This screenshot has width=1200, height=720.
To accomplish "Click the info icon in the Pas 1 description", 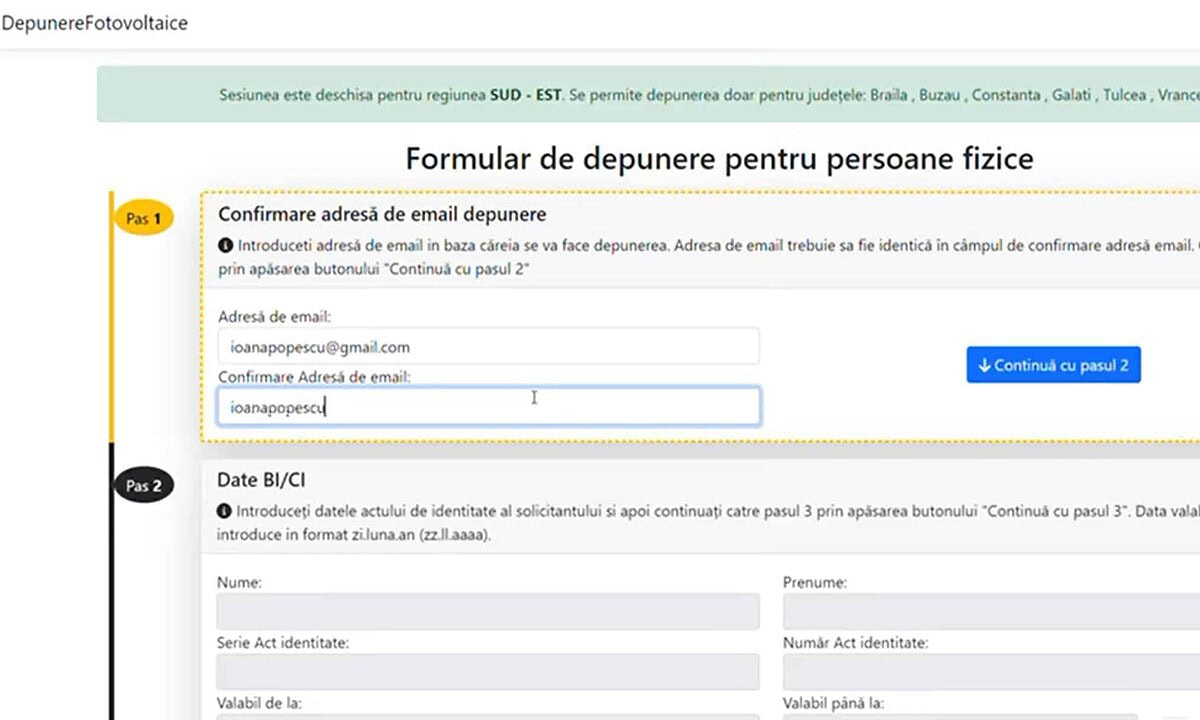I will [x=225, y=244].
